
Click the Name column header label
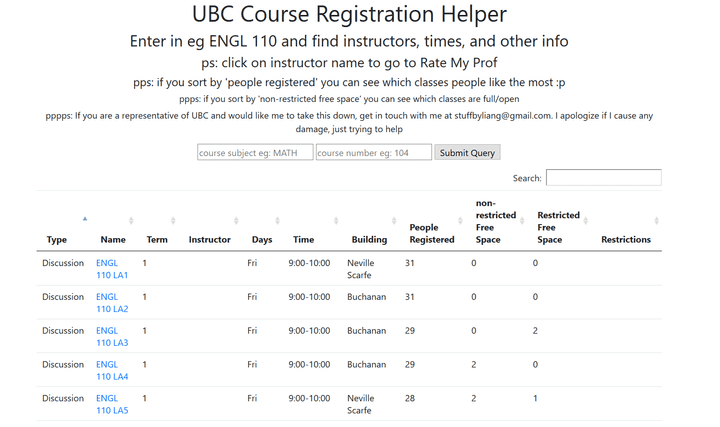113,240
